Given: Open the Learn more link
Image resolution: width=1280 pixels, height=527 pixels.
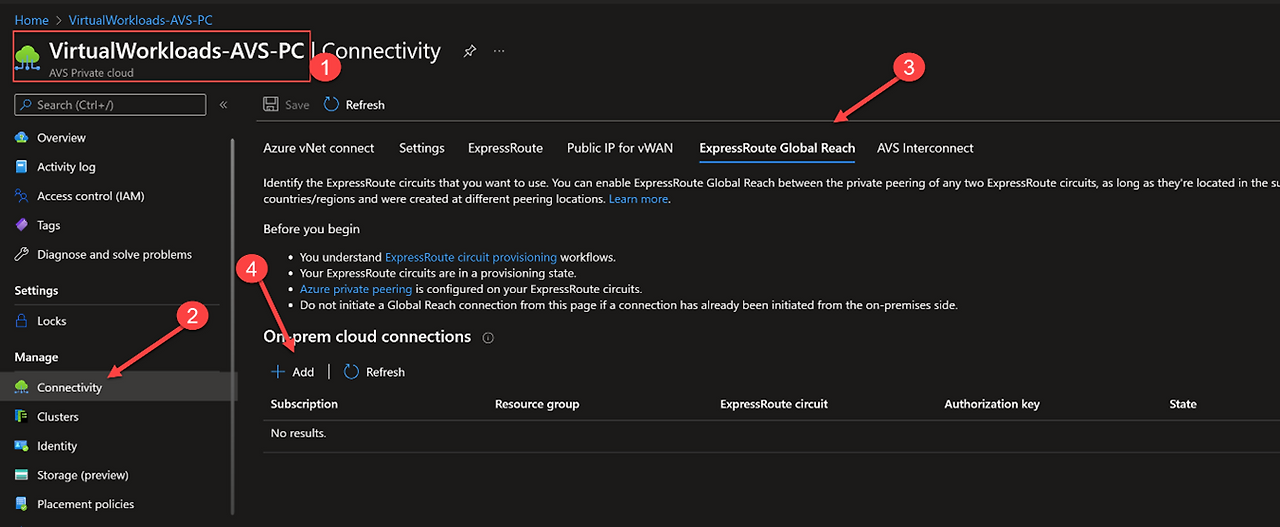Looking at the screenshot, I should [638, 199].
